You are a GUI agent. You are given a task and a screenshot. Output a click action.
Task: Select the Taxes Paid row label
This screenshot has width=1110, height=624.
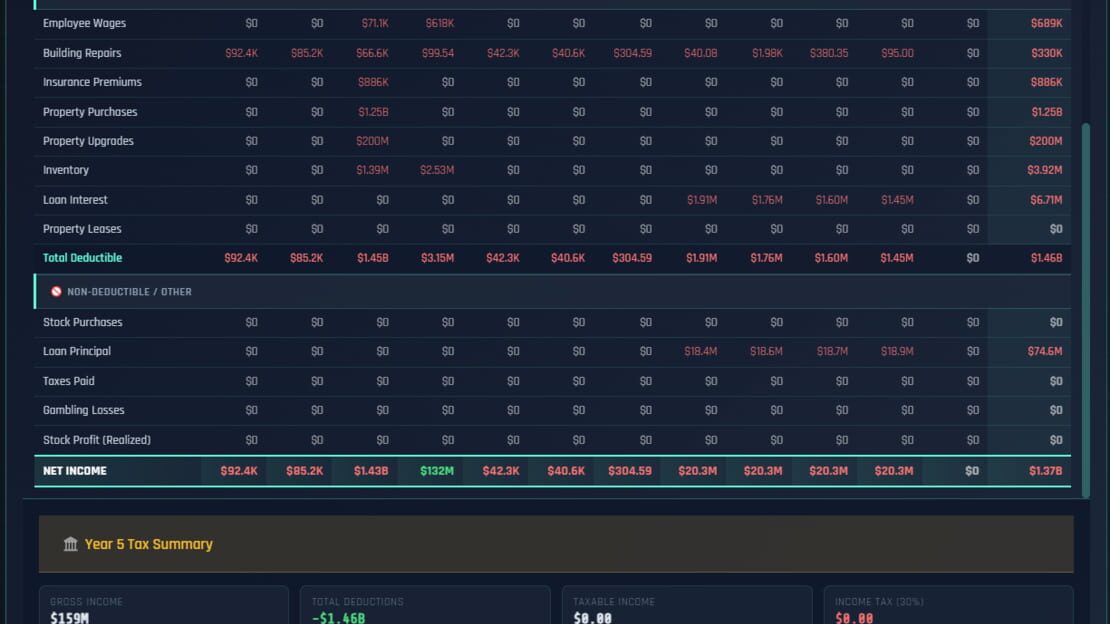click(69, 381)
